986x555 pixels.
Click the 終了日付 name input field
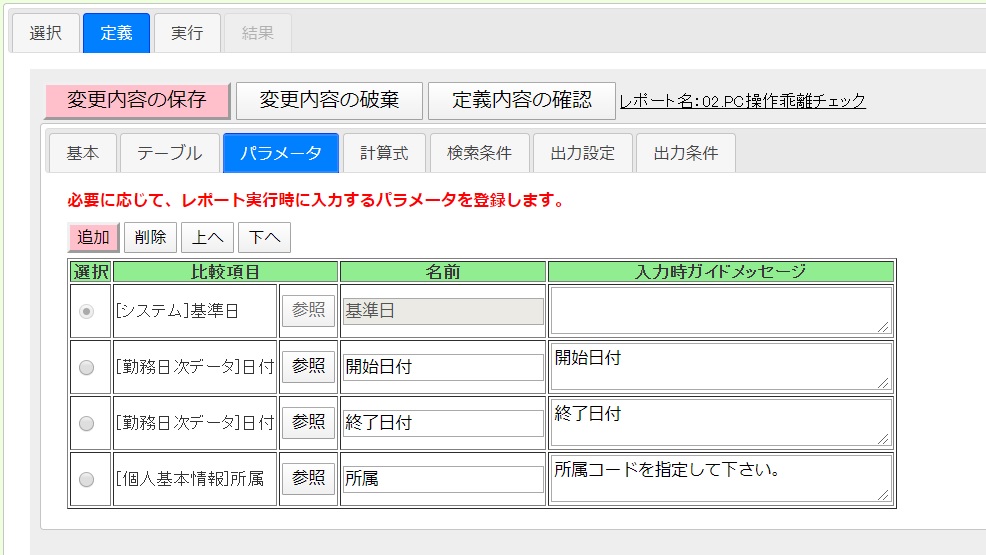coord(443,423)
